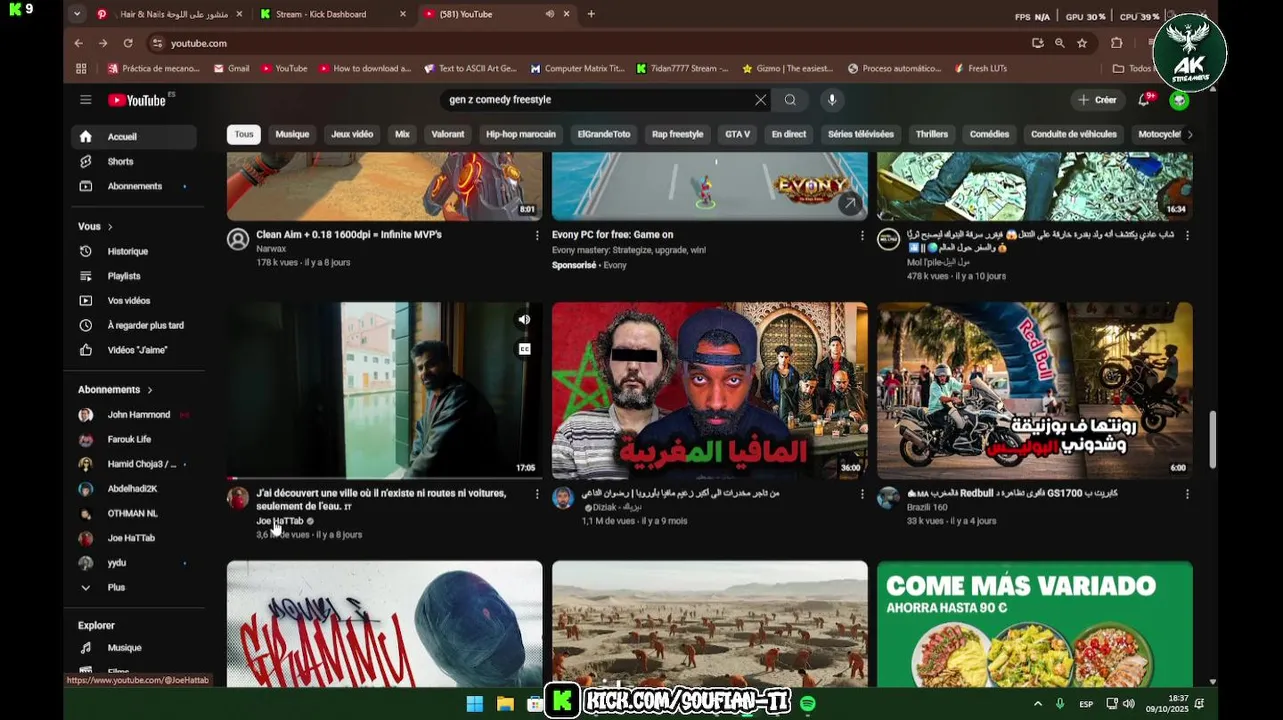Open more options for Brazili 160 video
1283x720 pixels.
tap(1187, 494)
